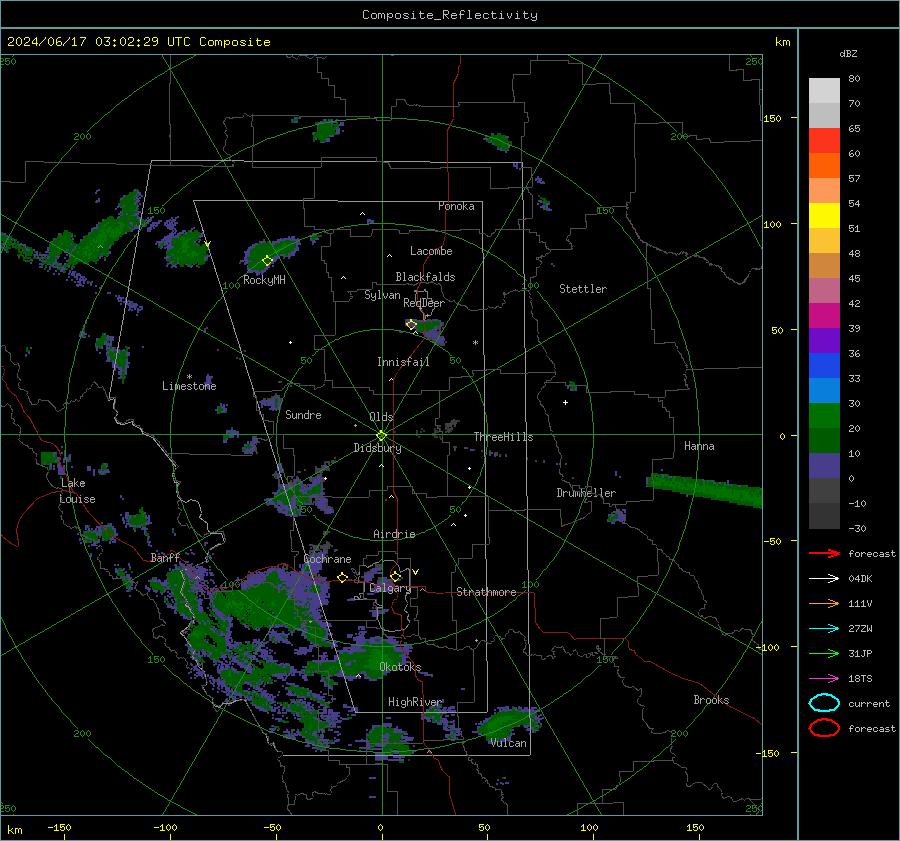The image size is (900, 841).
Task: Click the Drumheller label
Action: [x=586, y=493]
